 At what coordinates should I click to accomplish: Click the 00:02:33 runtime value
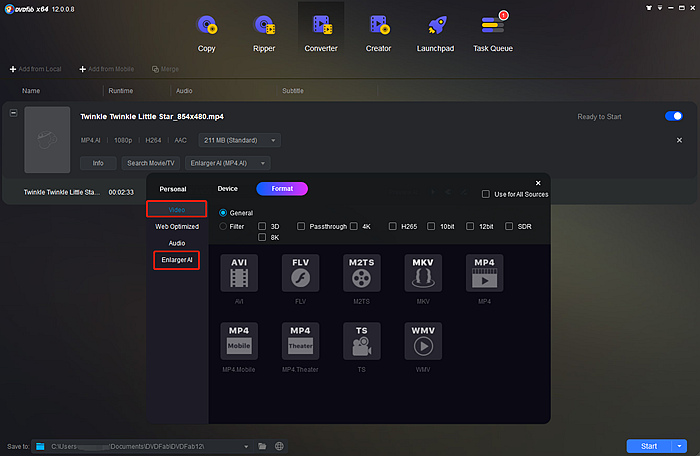[x=121, y=192]
